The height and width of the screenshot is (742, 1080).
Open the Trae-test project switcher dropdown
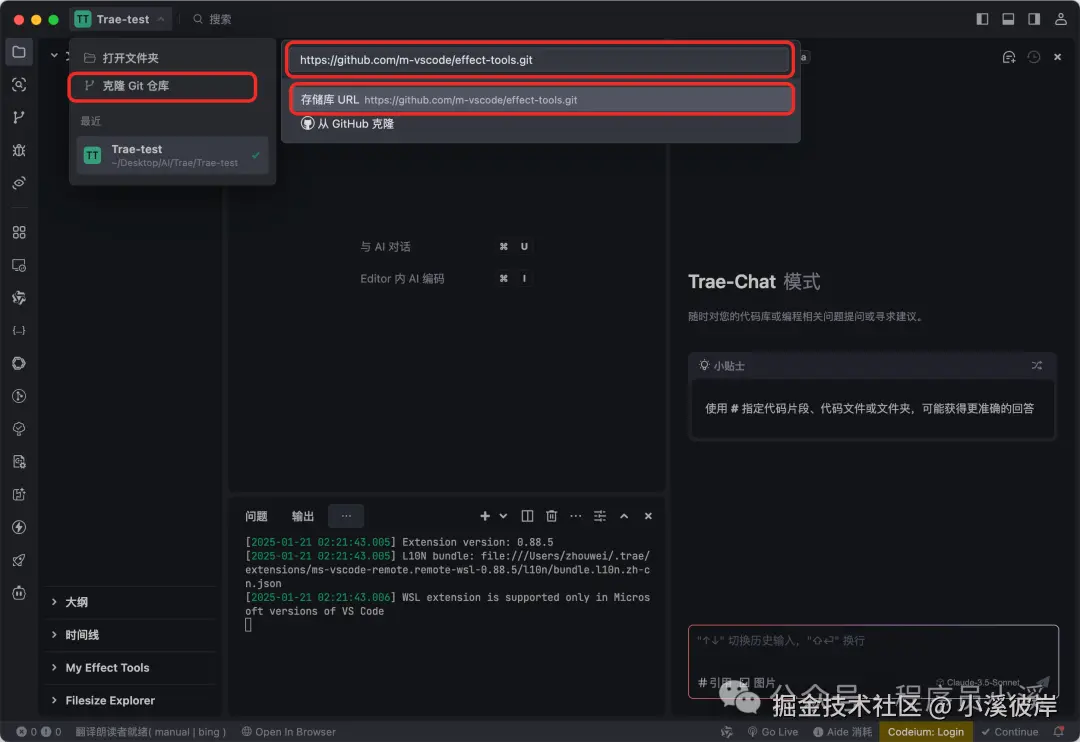click(x=121, y=19)
